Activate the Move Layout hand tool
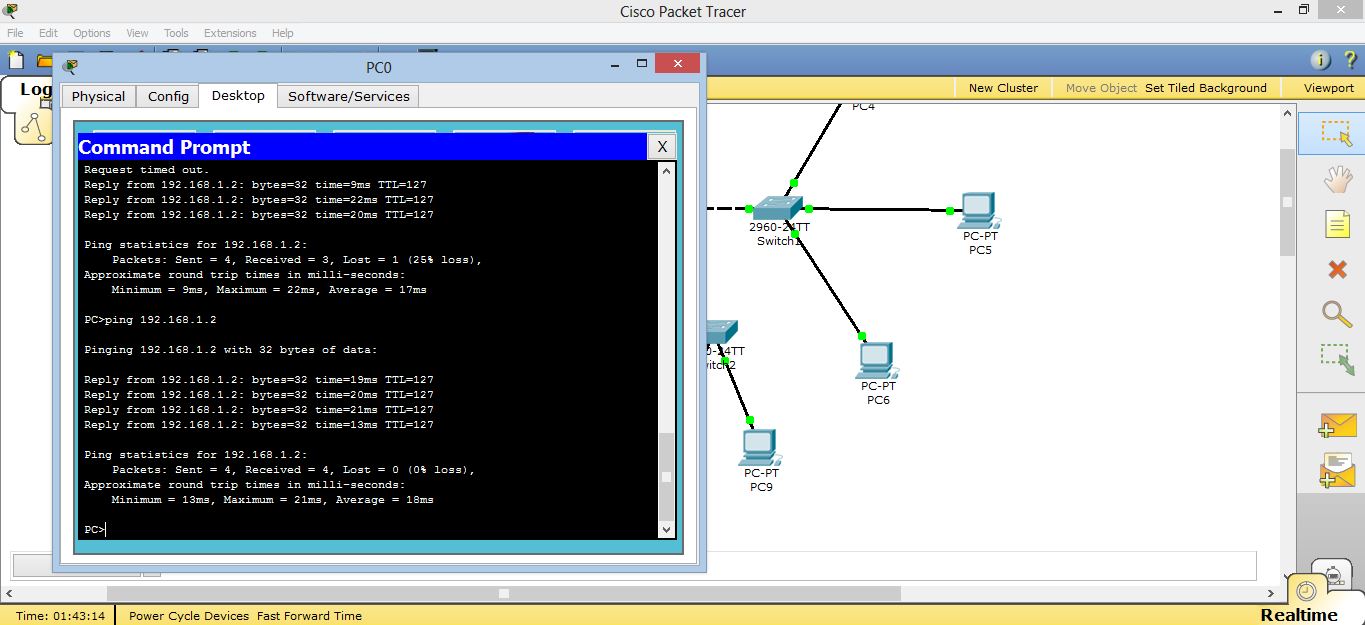Viewport: 1365px width, 625px height. click(1337, 180)
